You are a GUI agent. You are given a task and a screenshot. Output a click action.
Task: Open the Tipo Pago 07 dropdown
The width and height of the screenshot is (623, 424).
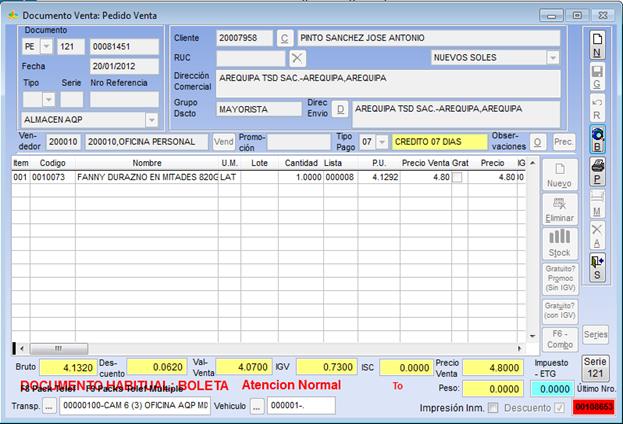381,142
